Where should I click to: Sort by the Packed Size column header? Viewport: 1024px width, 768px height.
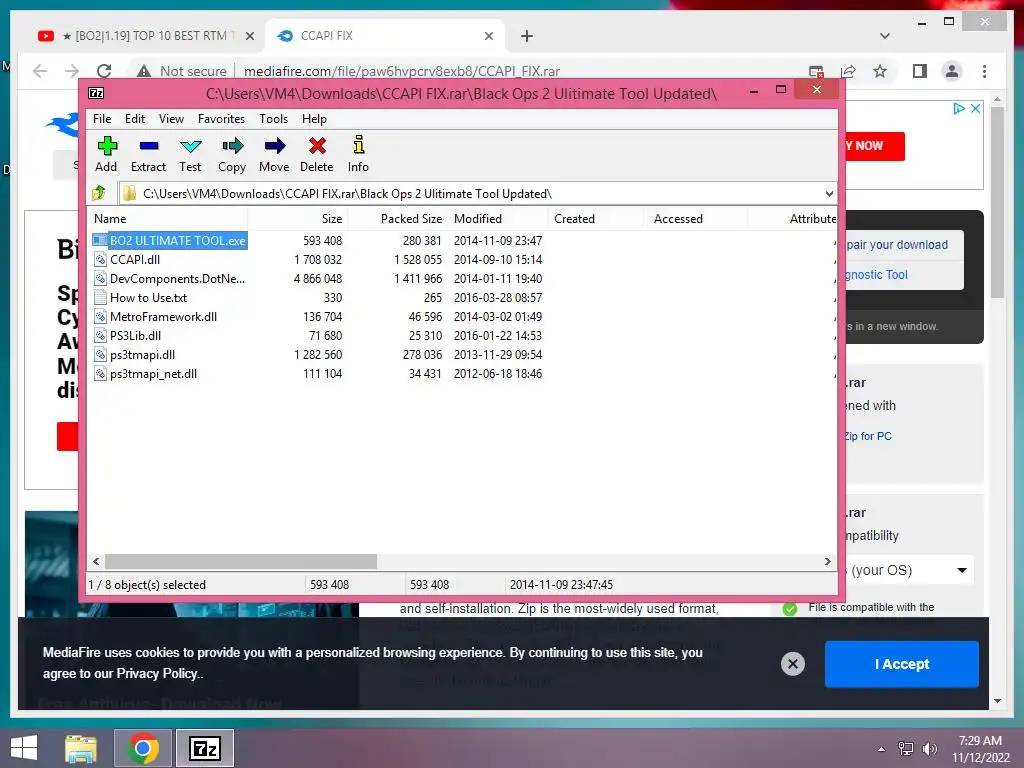click(x=397, y=219)
